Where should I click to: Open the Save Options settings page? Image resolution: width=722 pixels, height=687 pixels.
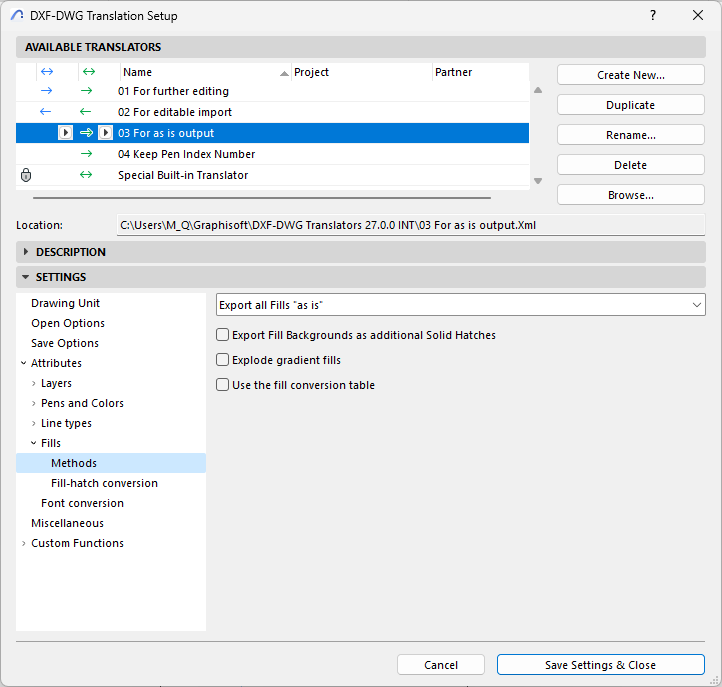point(66,343)
